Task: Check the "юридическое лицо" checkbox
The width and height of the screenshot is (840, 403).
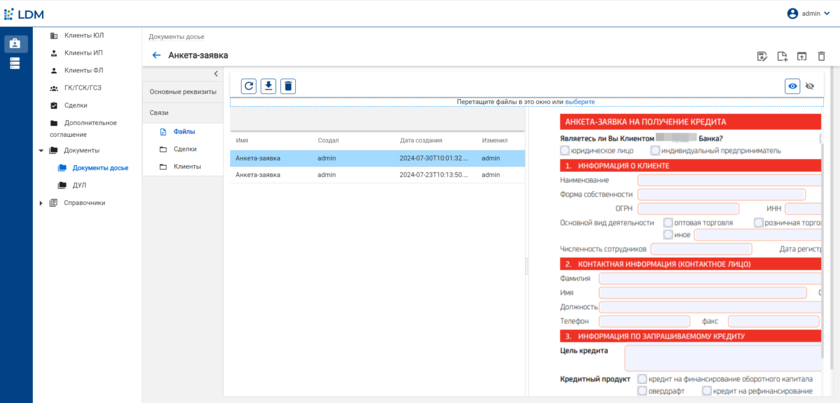Action: (565, 150)
